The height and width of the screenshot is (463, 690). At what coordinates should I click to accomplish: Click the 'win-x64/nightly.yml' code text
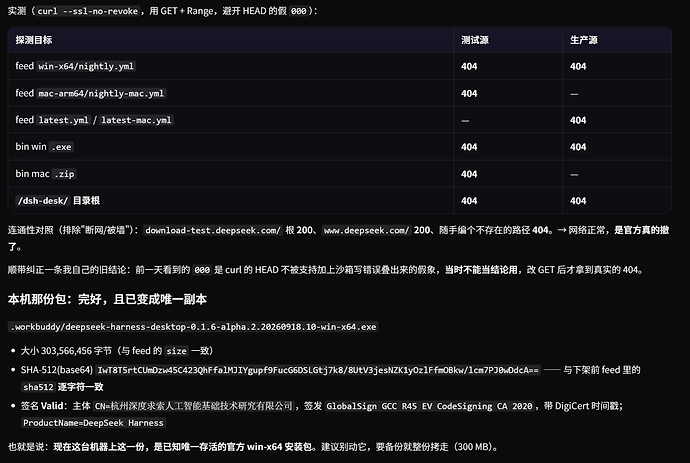tap(86, 66)
